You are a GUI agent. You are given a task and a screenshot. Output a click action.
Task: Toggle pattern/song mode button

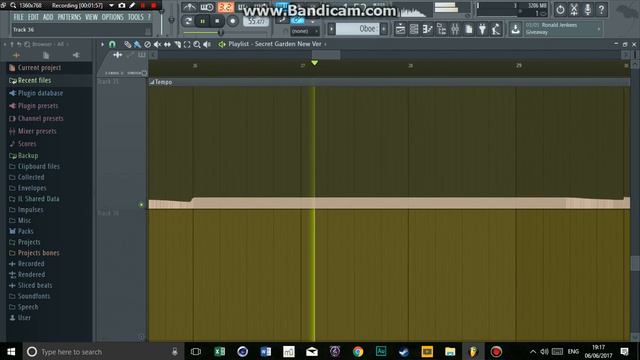tap(188, 21)
